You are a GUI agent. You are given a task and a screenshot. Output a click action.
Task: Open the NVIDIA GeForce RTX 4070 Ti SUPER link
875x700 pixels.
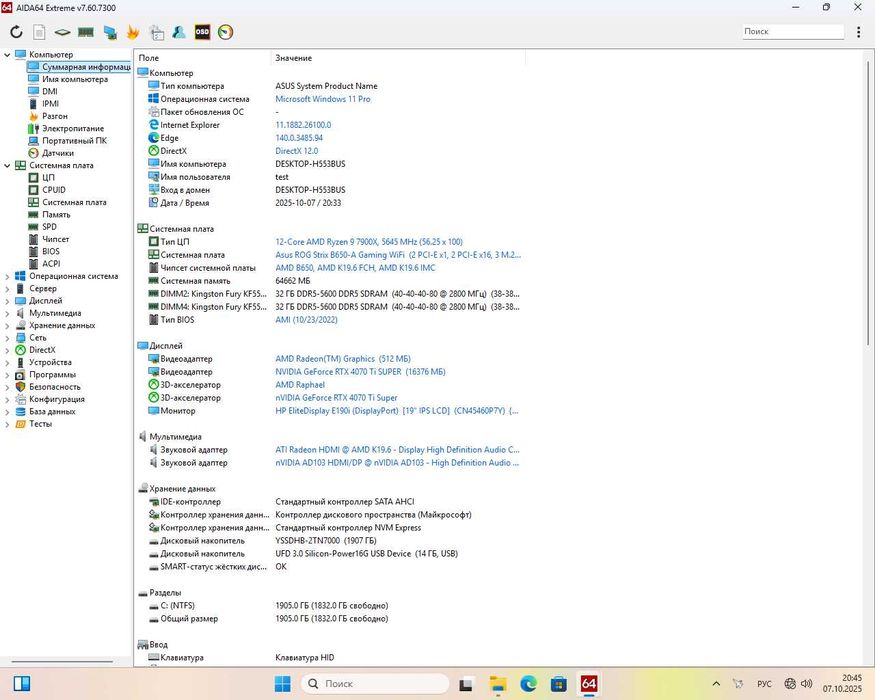[360, 372]
